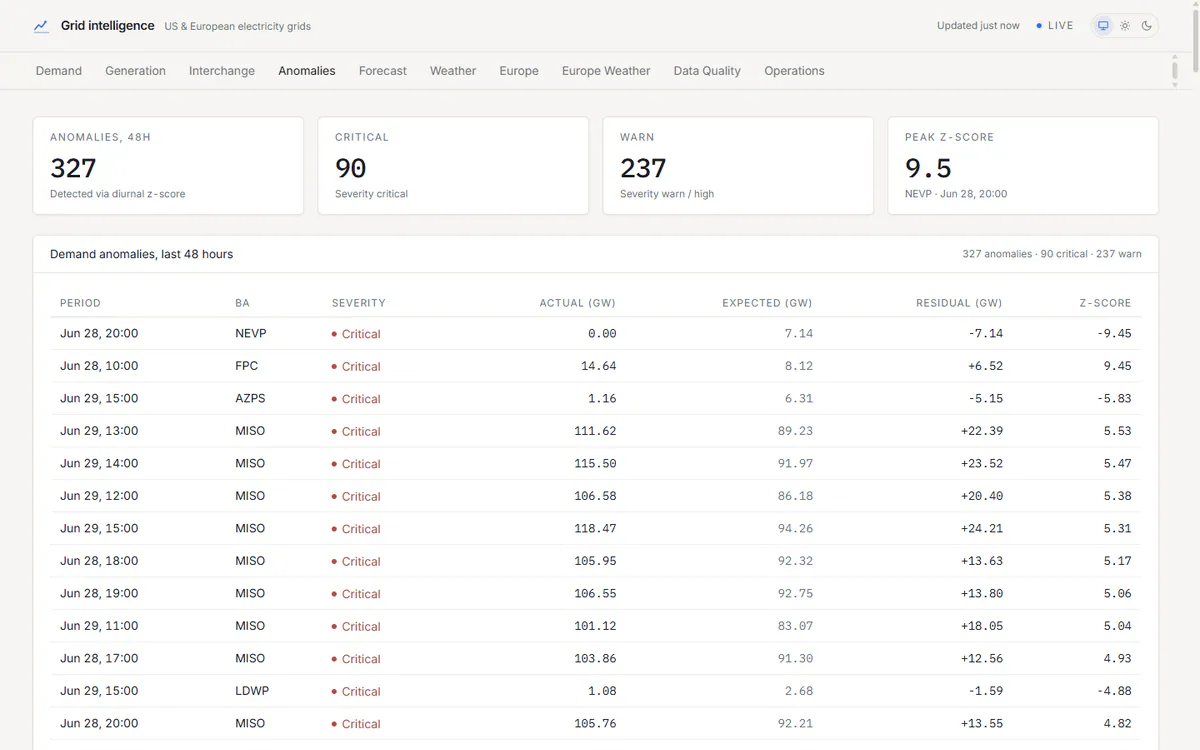Click z-score value 4.82
The height and width of the screenshot is (750, 1200).
click(1118, 724)
